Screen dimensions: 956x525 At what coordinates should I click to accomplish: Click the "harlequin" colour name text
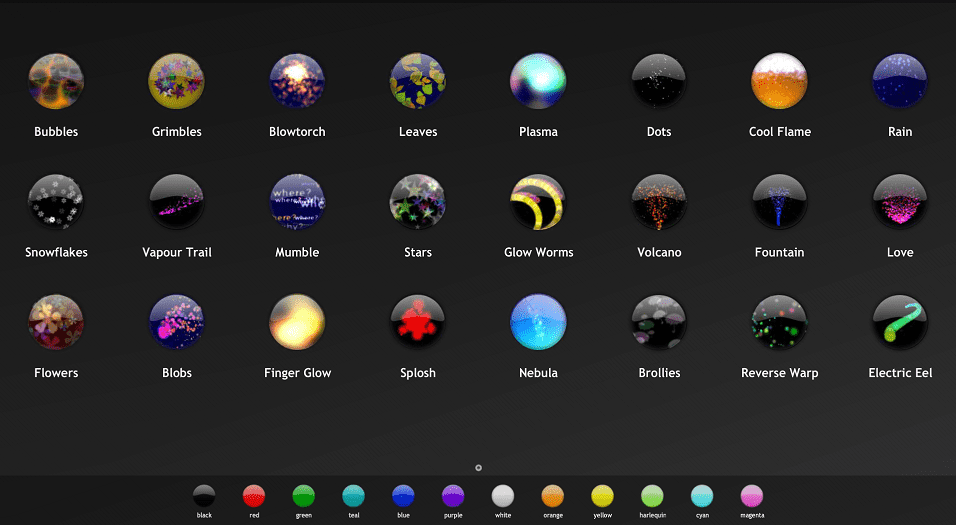(x=652, y=515)
